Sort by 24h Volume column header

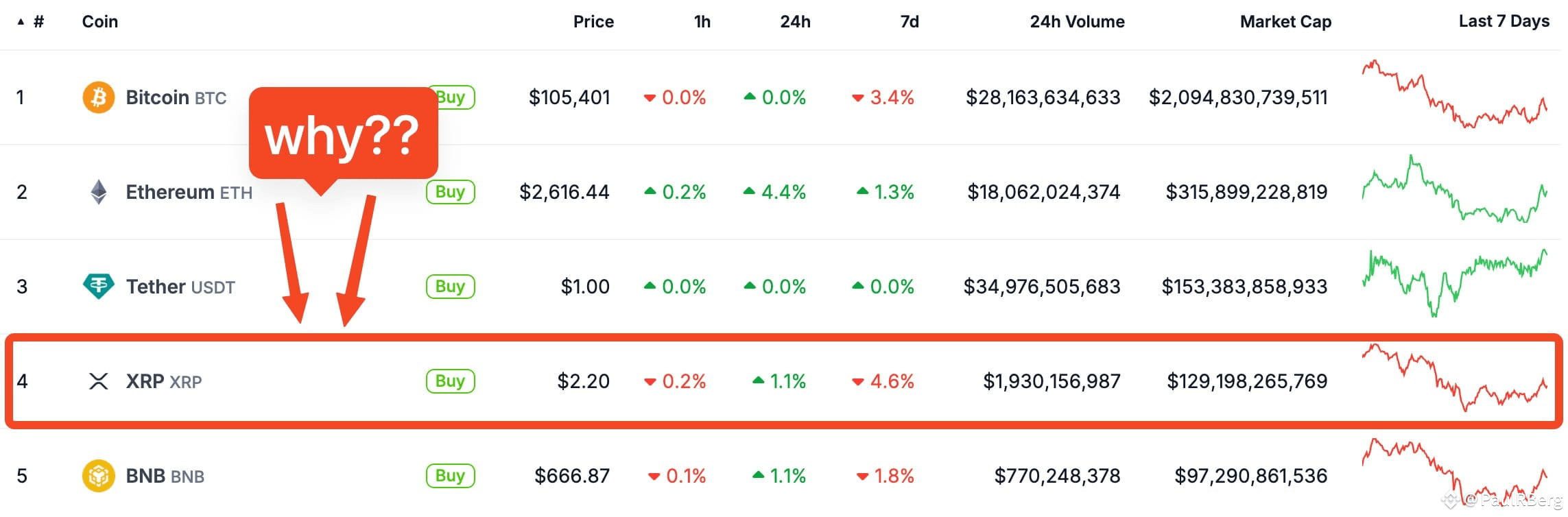tap(1077, 22)
